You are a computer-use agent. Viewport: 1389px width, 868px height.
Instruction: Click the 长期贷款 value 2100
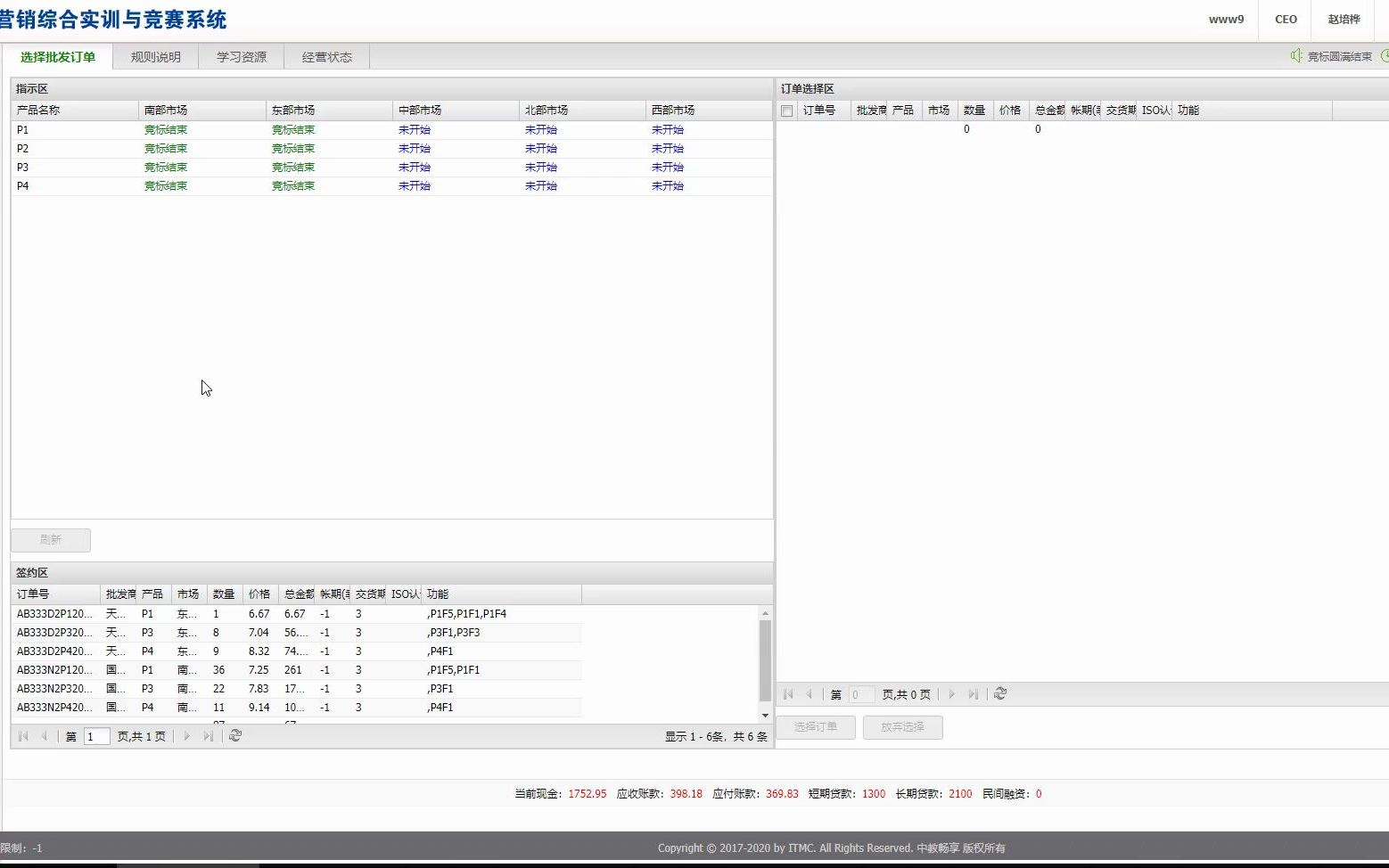coord(960,794)
